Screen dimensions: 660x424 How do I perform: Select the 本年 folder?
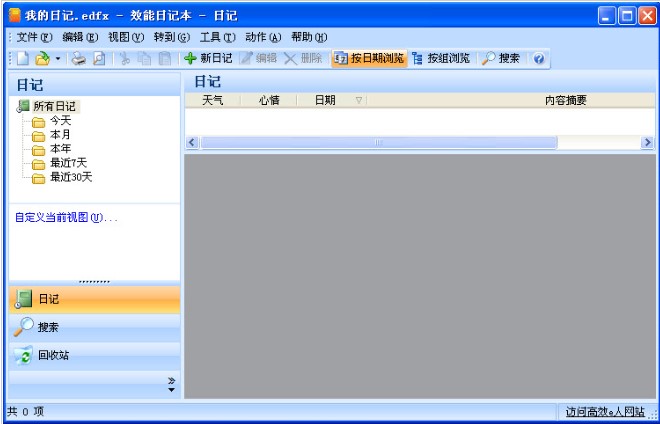[60, 149]
